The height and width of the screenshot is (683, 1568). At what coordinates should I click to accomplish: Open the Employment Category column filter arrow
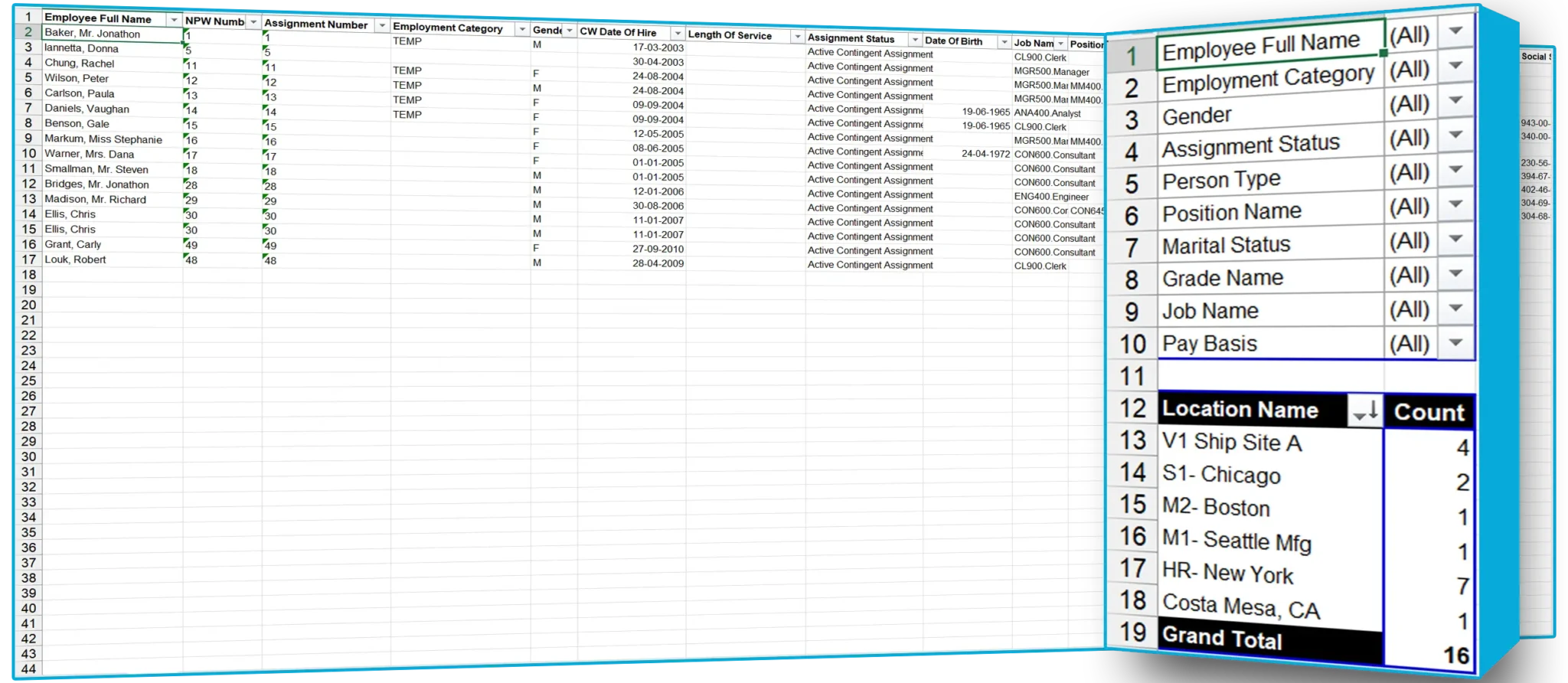click(x=522, y=30)
